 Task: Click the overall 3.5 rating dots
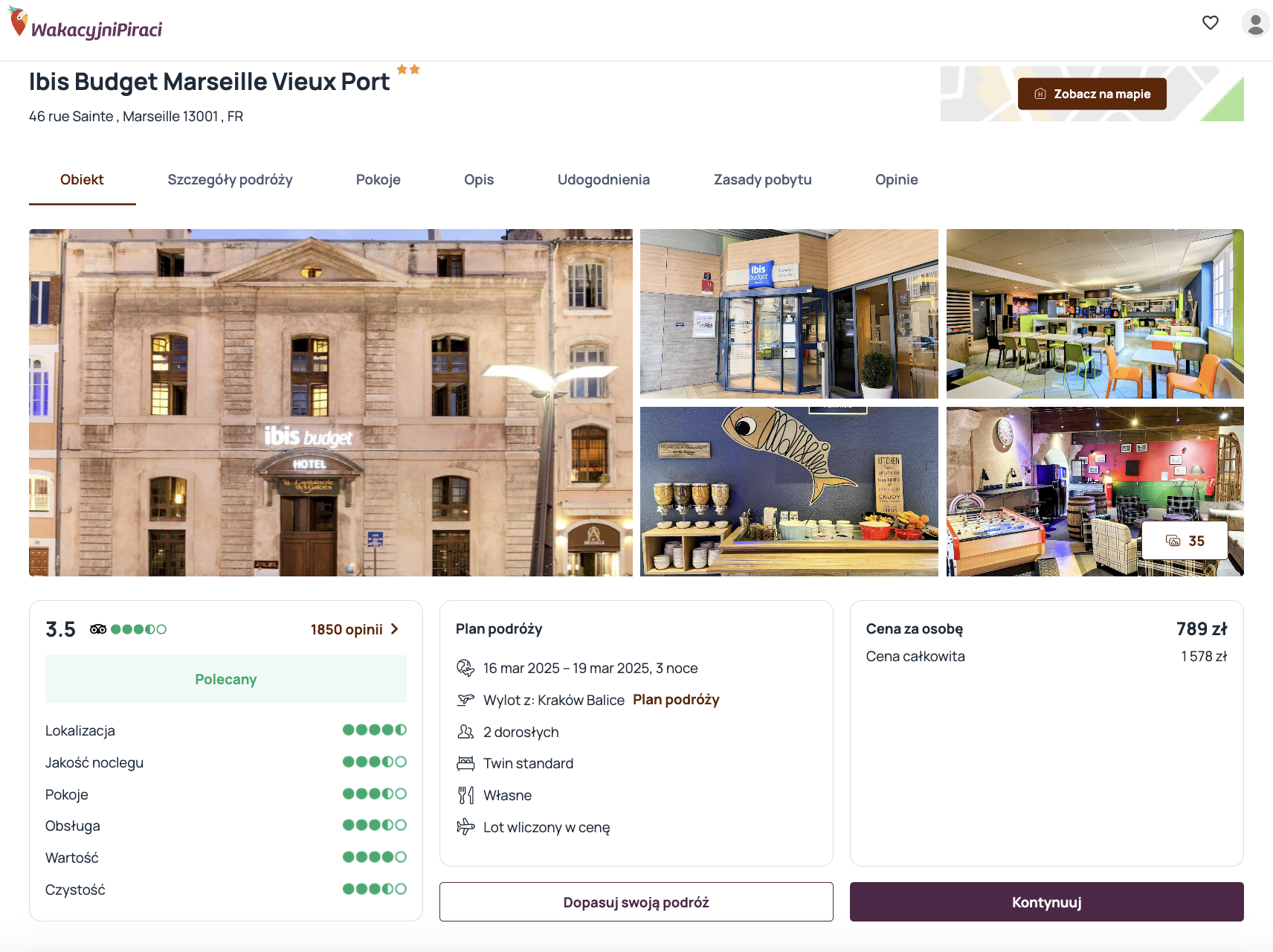[x=138, y=629]
